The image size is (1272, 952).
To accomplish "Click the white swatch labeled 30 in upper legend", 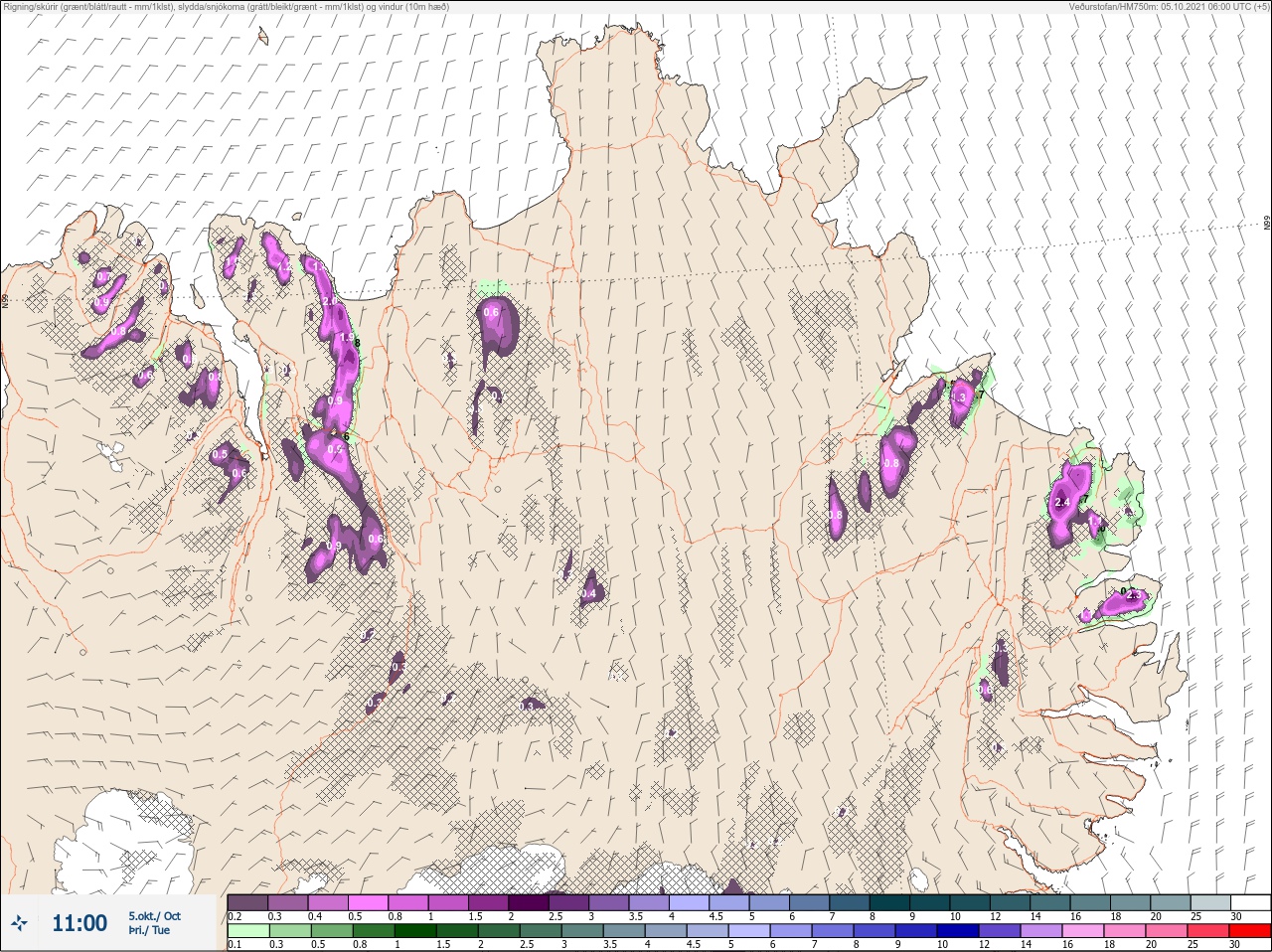I will (x=1251, y=902).
